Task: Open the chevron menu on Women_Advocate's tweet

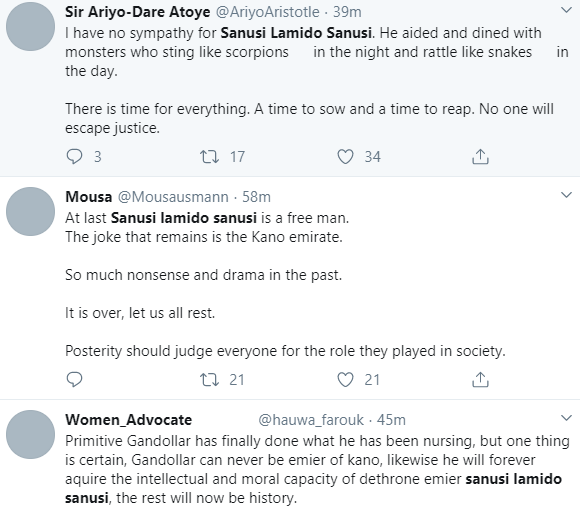Action: tap(566, 418)
